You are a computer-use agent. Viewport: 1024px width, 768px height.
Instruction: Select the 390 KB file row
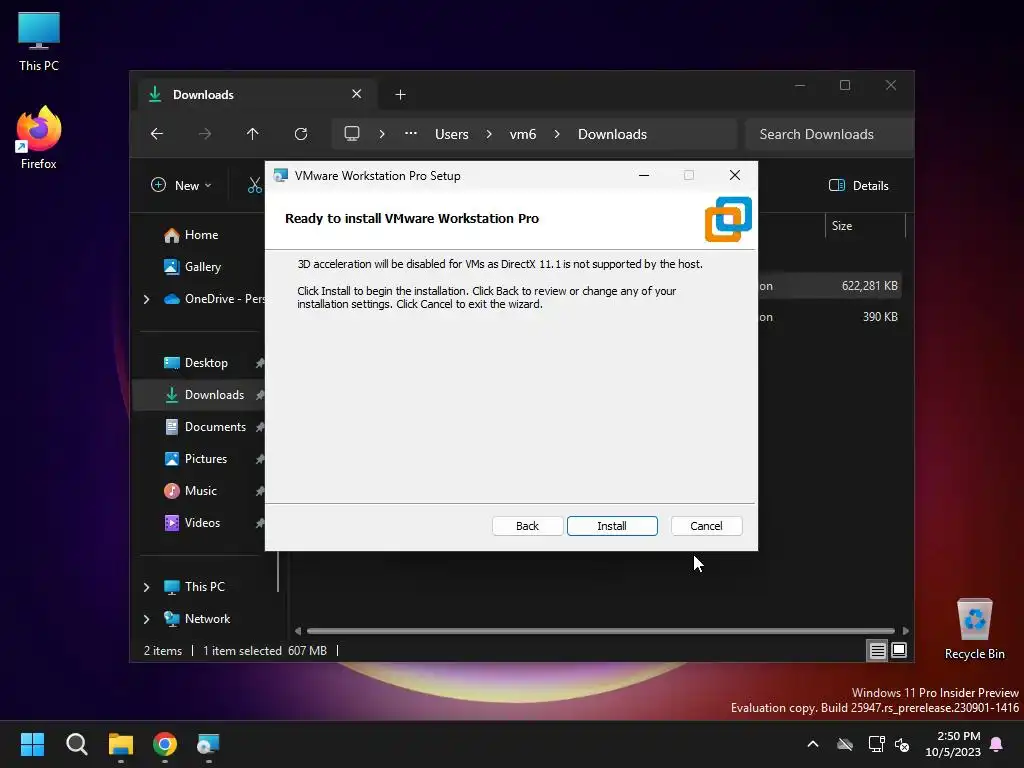pos(829,317)
